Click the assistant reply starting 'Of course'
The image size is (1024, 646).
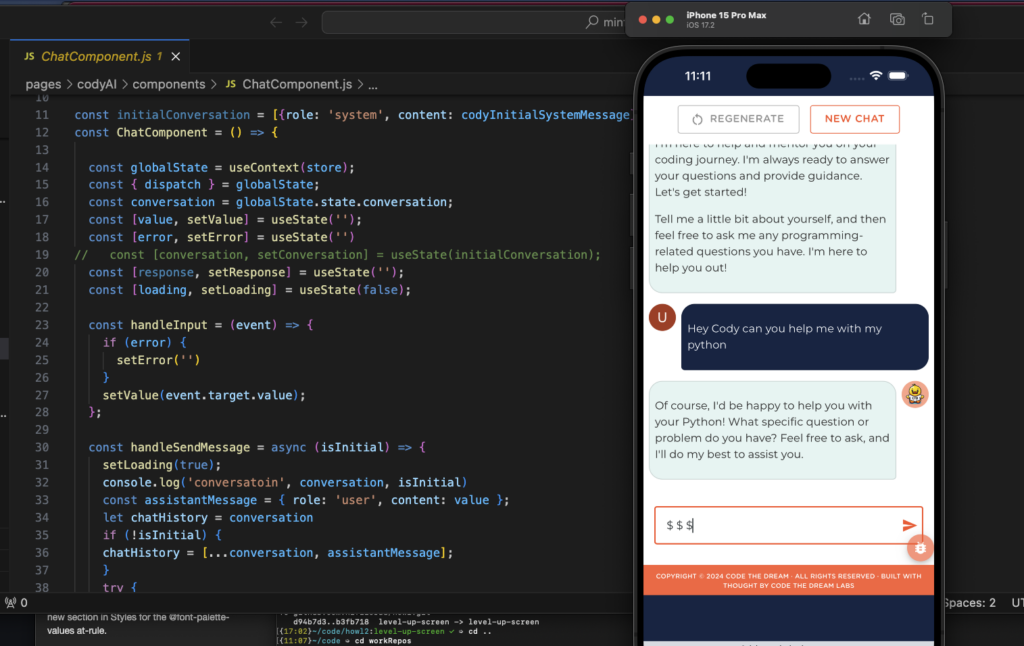(x=772, y=430)
